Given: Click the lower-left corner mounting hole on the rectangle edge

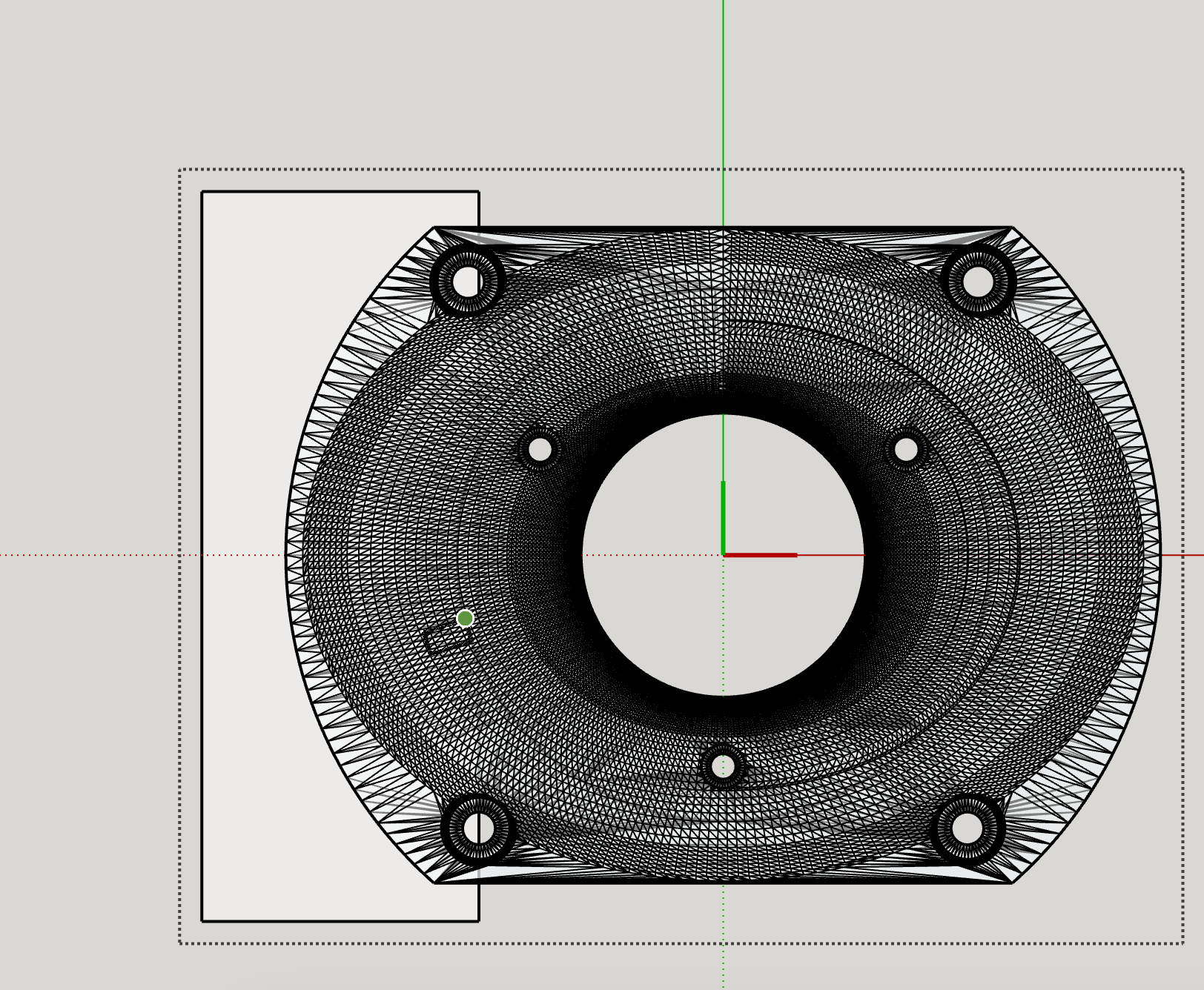Looking at the screenshot, I should (479, 828).
